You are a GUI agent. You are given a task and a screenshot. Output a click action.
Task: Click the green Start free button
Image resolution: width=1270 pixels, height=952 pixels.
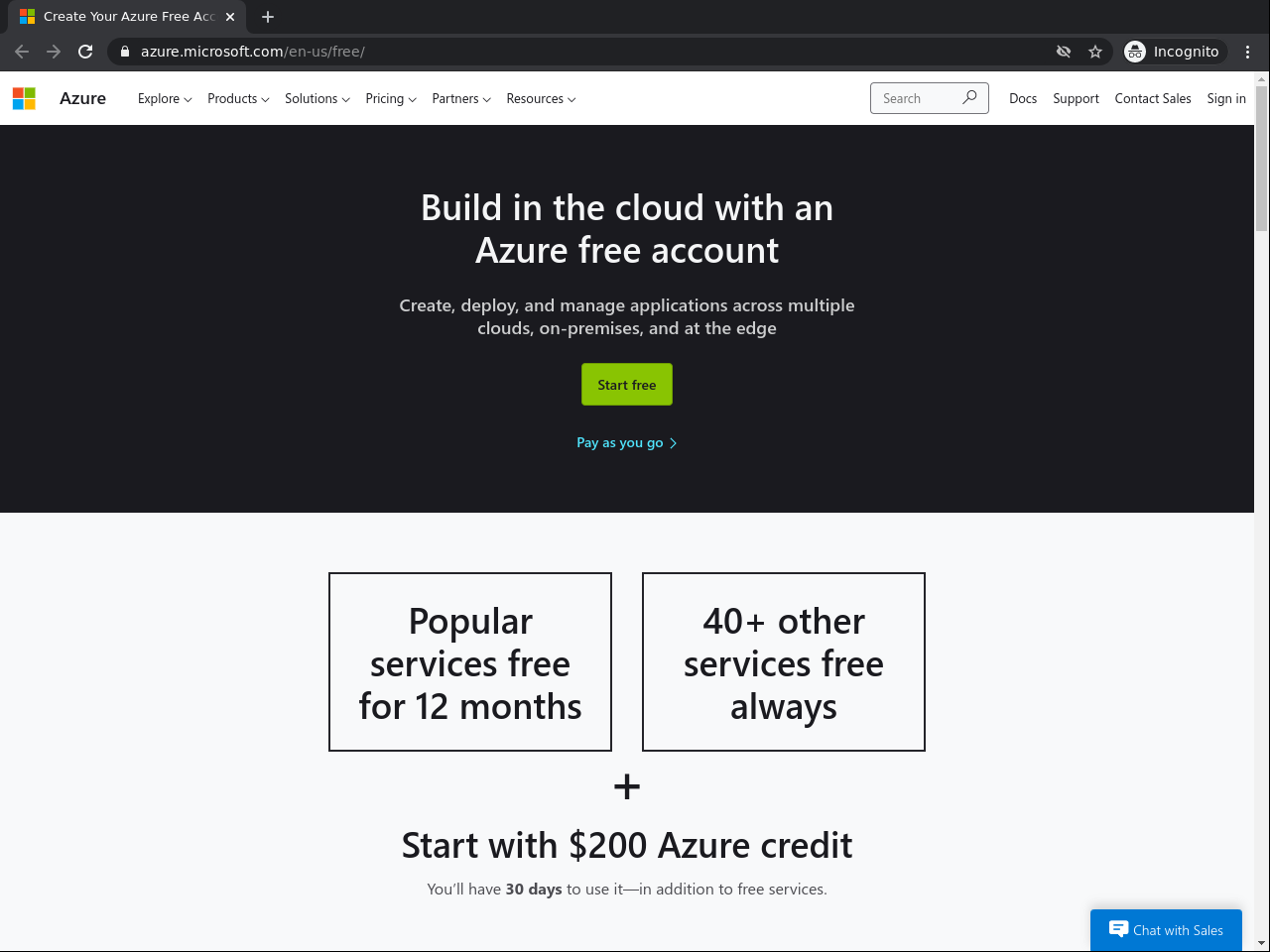coord(627,385)
